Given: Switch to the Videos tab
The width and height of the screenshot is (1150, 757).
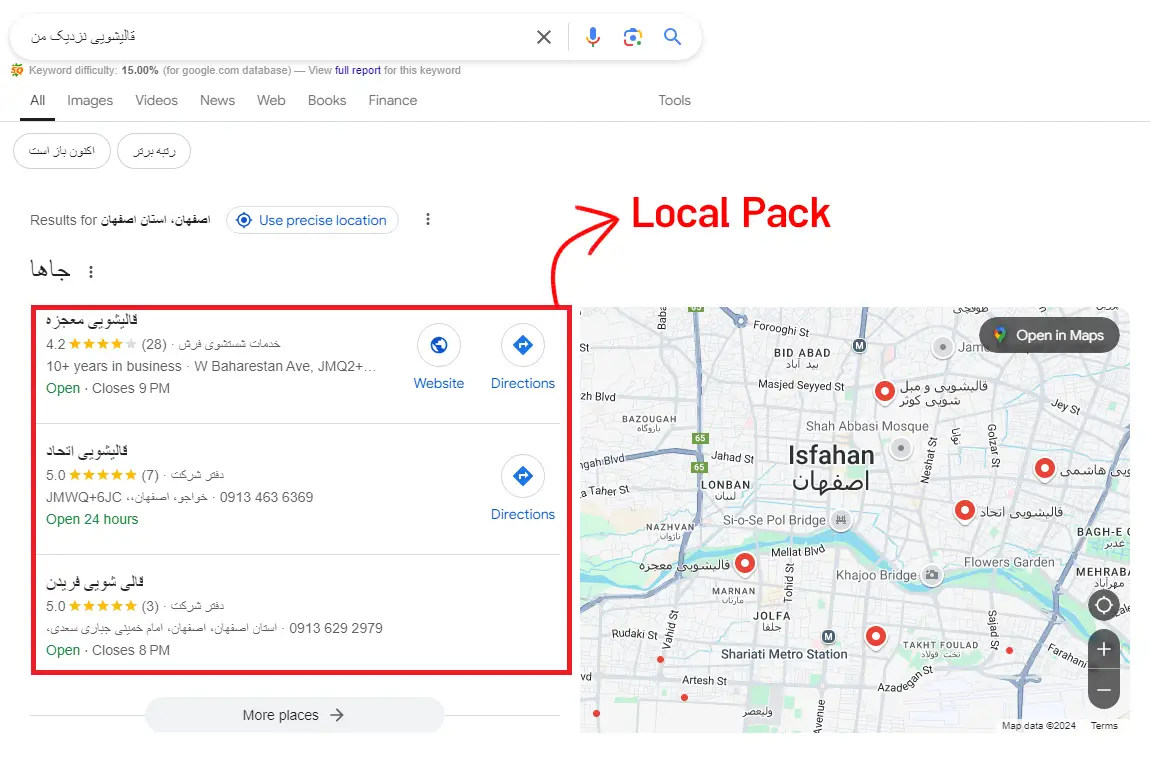Looking at the screenshot, I should [x=156, y=100].
